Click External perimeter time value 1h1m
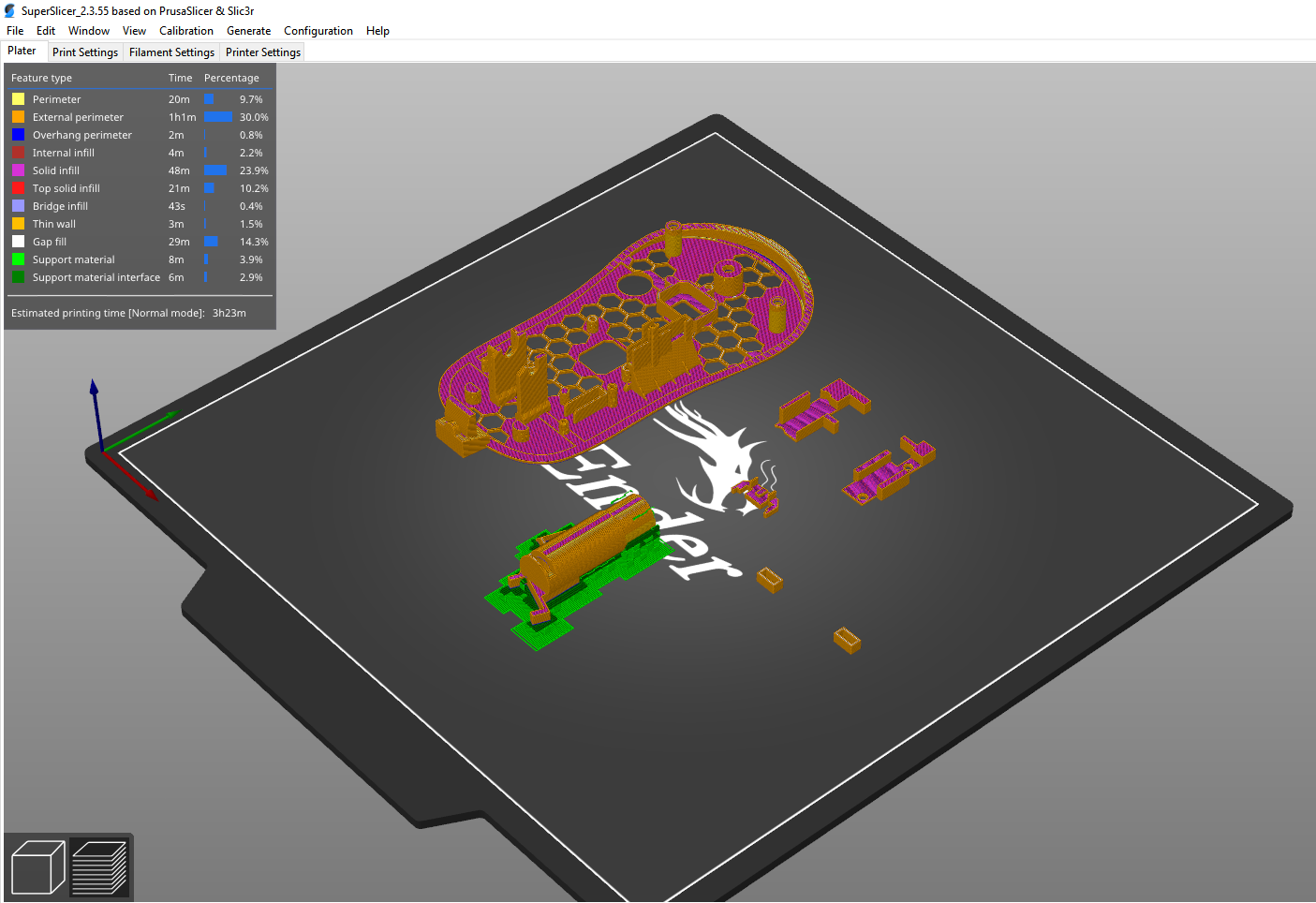 (182, 117)
